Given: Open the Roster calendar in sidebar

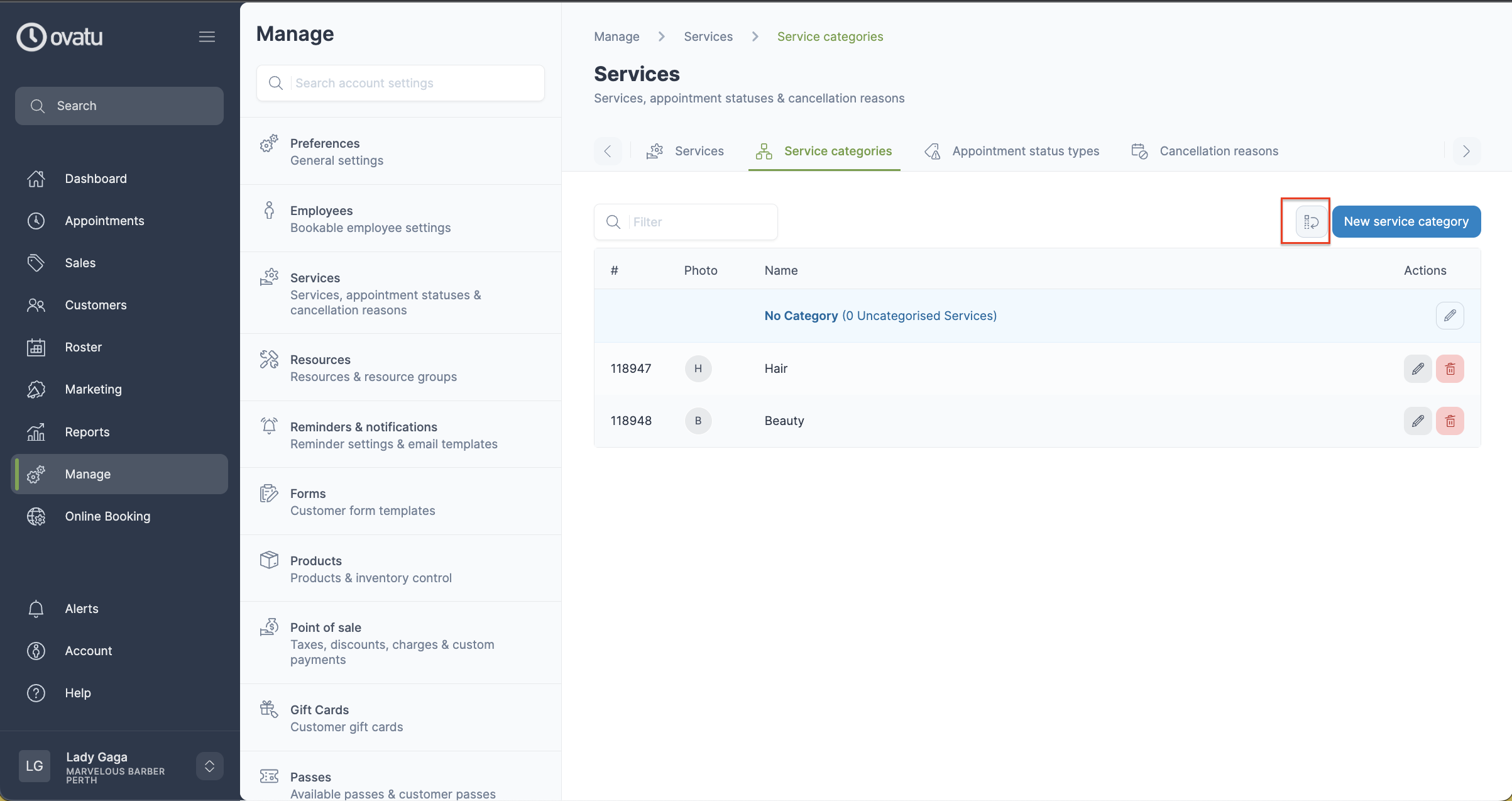Looking at the screenshot, I should tap(83, 347).
